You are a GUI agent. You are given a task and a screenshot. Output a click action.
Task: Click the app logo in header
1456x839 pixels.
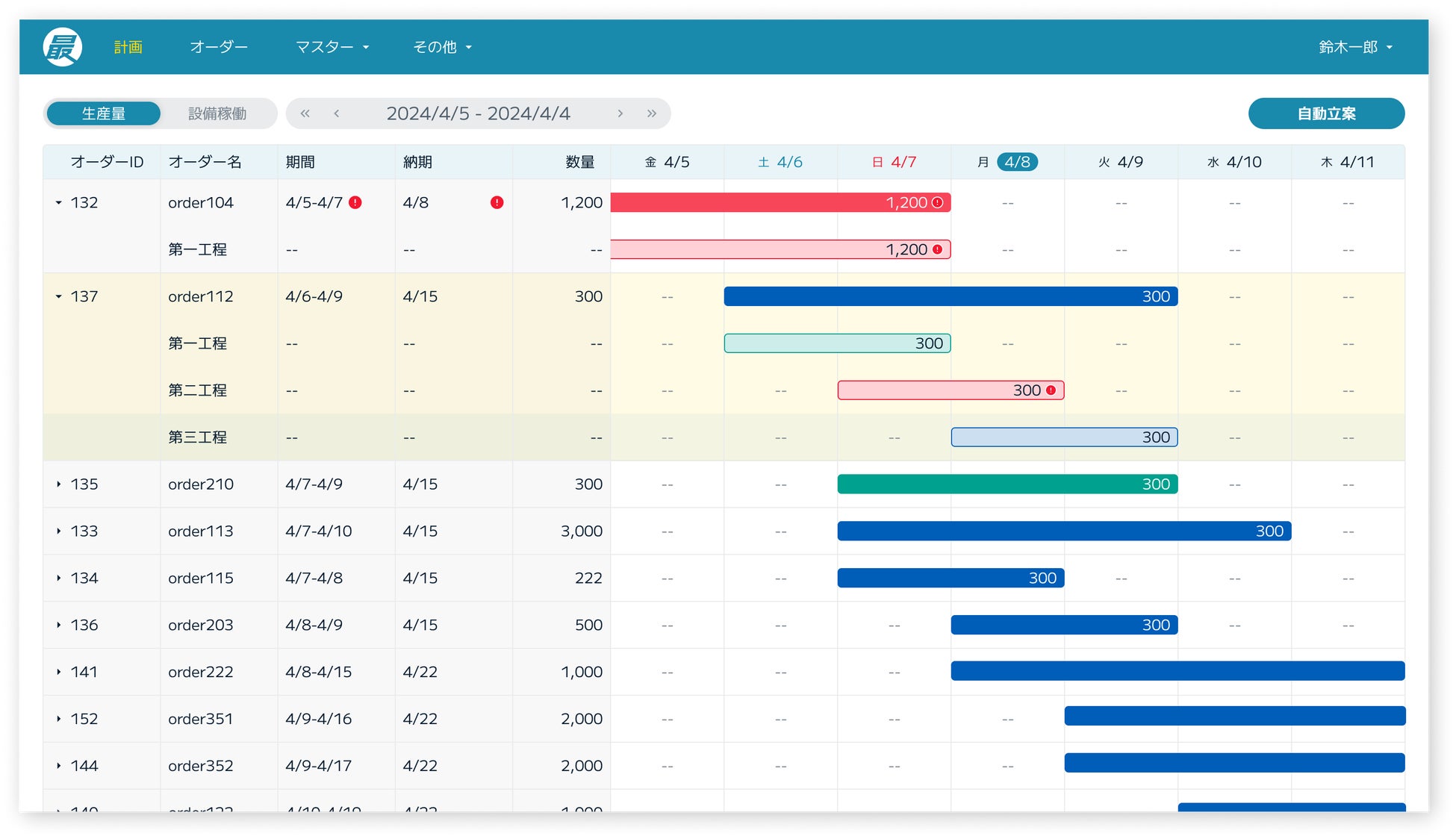click(63, 47)
